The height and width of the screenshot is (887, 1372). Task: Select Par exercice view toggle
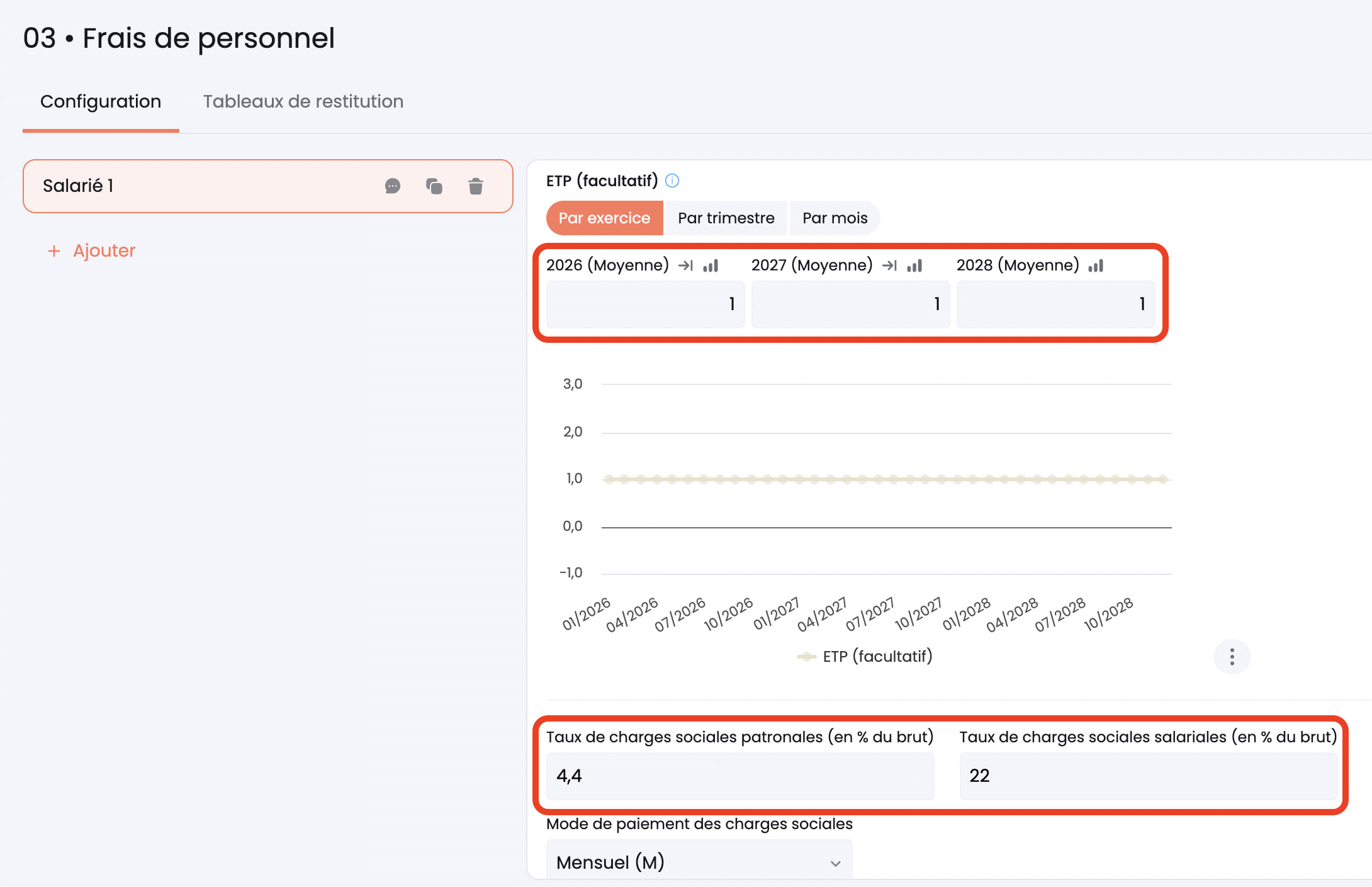click(604, 218)
